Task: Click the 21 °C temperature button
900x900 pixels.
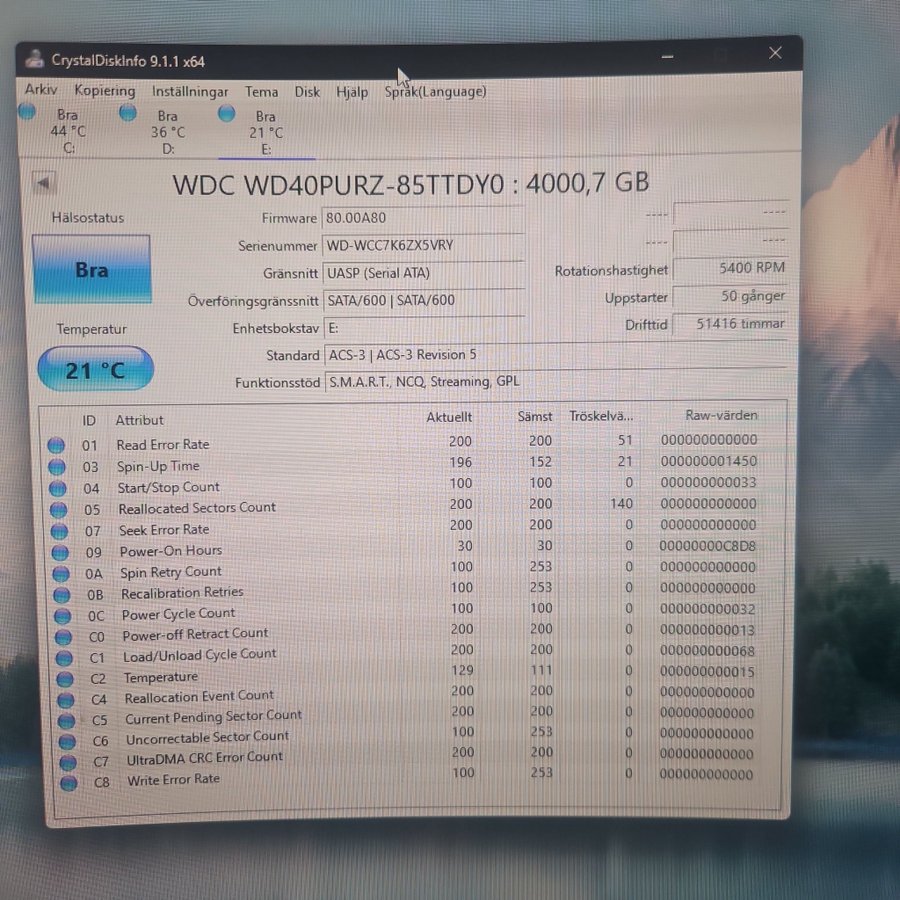Action: pos(96,370)
